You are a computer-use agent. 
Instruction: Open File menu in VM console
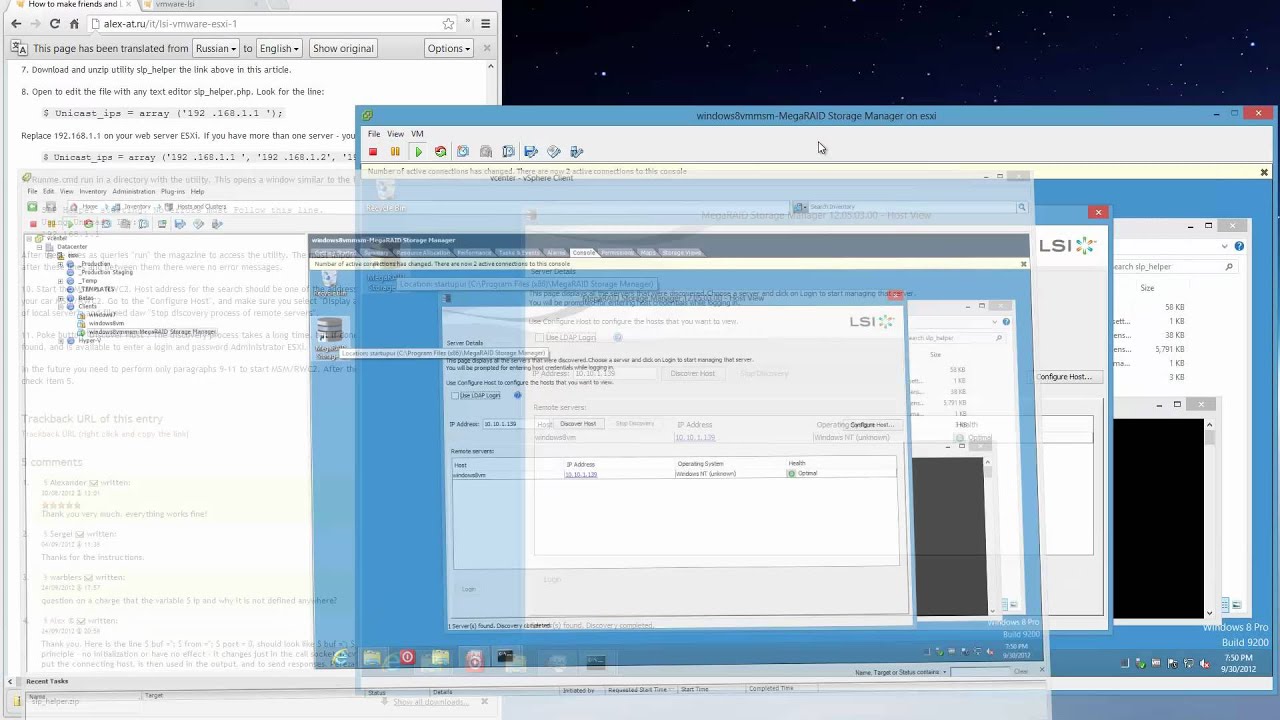coord(374,134)
